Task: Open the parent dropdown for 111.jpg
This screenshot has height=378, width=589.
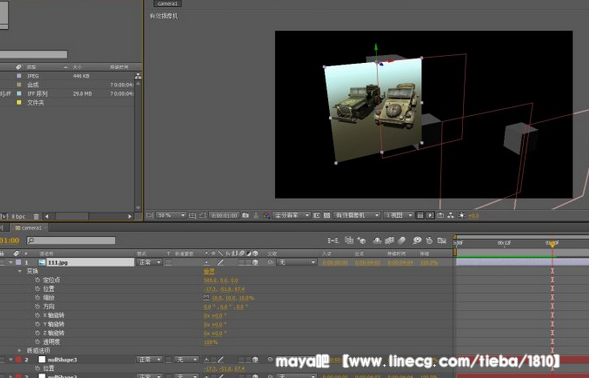Action: click(x=296, y=262)
